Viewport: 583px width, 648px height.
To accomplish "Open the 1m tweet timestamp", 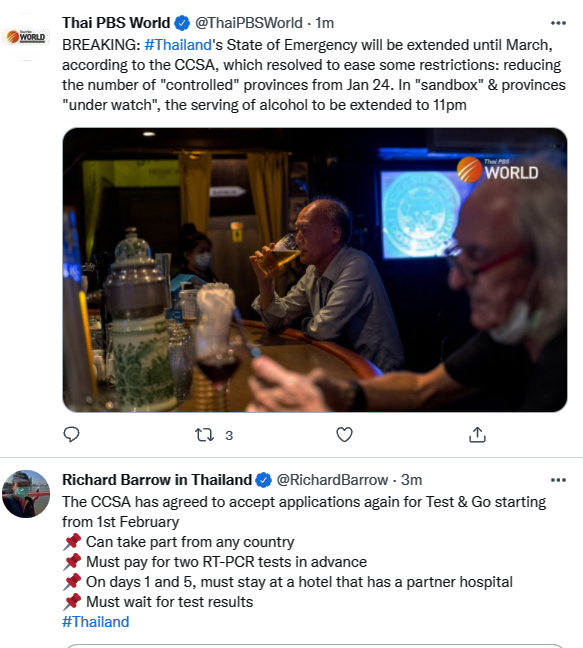I will 325,23.
